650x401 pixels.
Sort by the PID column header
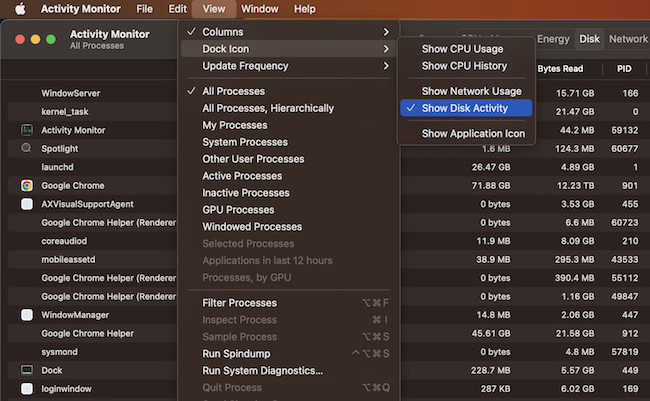624,69
